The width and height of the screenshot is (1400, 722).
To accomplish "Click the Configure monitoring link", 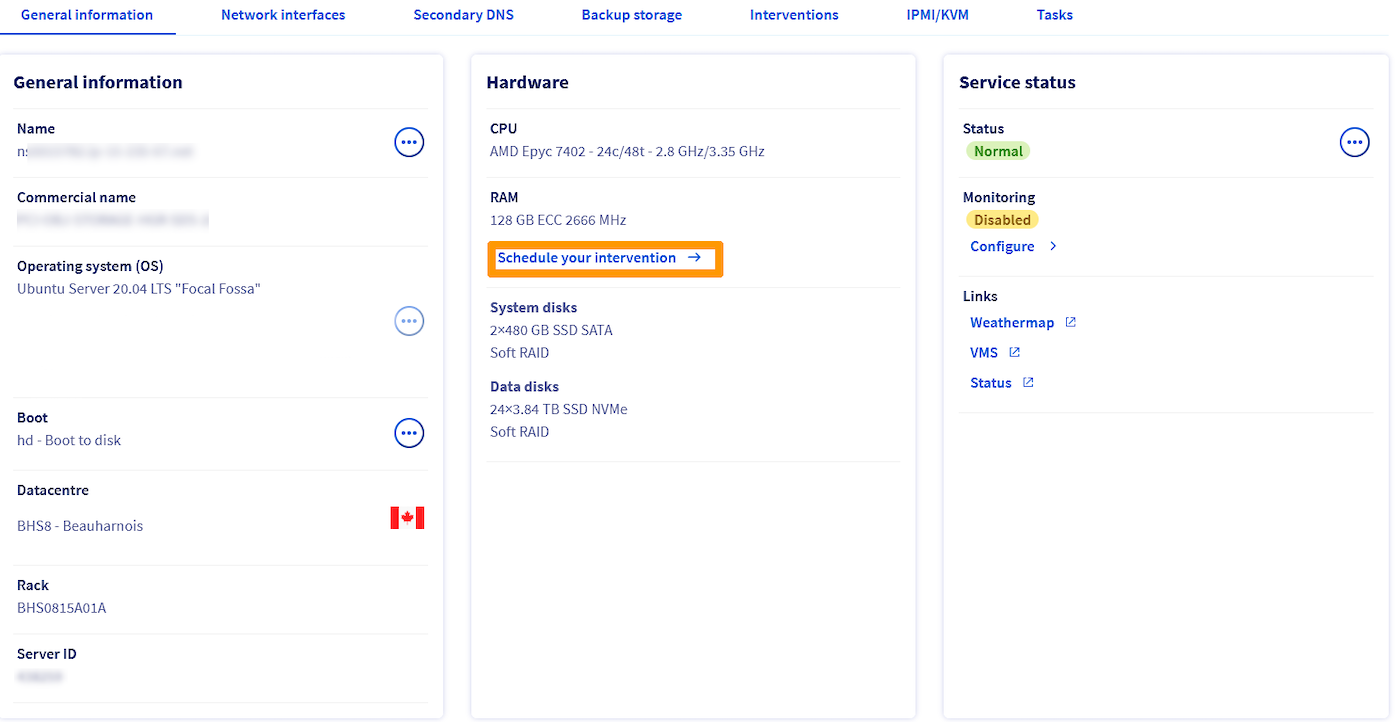I will tap(1002, 246).
